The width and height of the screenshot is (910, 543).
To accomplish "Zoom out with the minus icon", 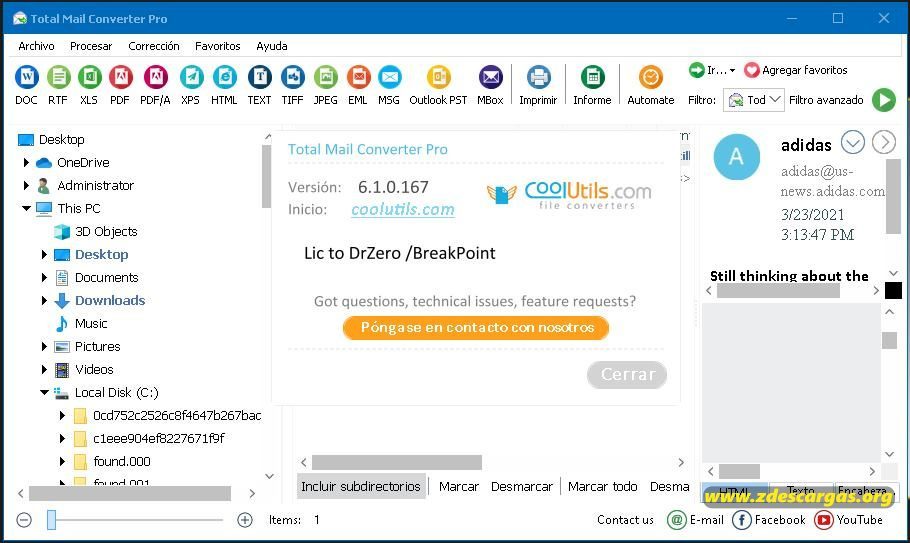I will click(x=24, y=520).
